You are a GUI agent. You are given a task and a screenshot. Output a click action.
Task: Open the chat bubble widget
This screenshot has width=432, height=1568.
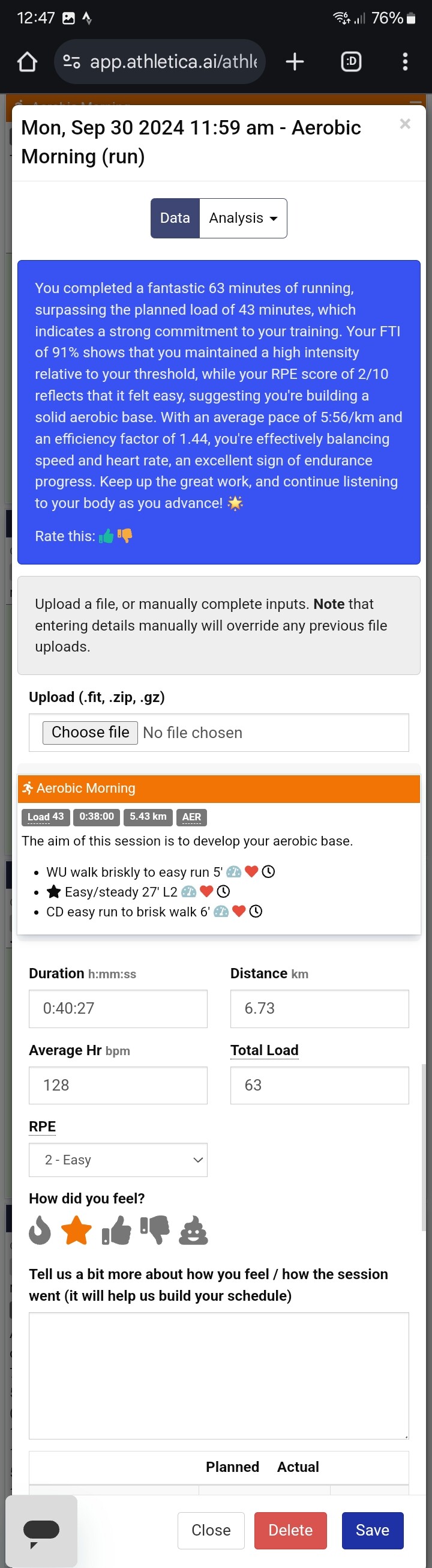point(41,1530)
